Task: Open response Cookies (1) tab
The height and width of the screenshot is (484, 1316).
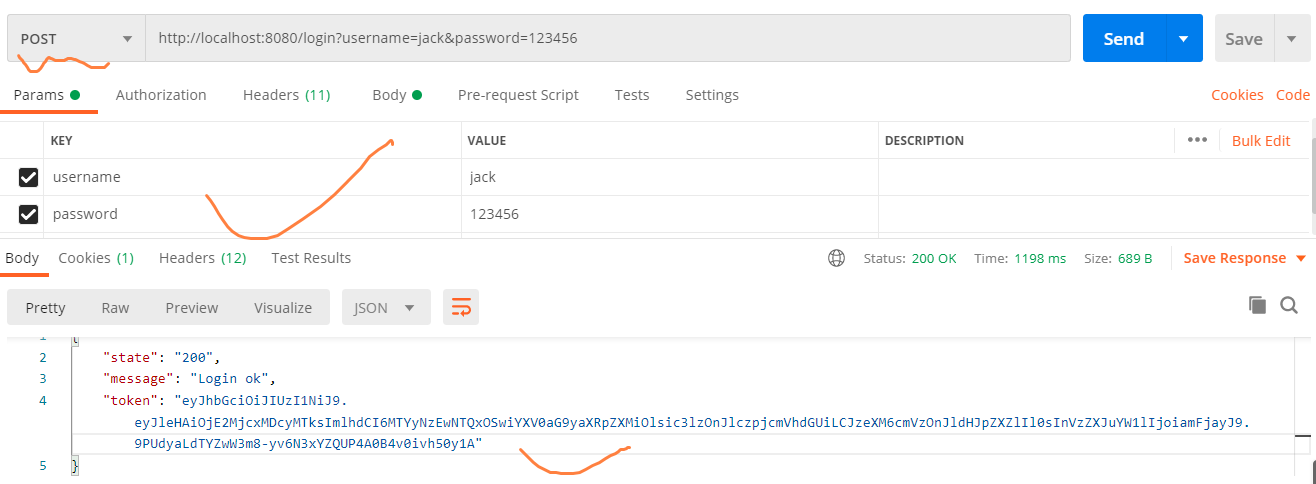Action: tap(96, 258)
